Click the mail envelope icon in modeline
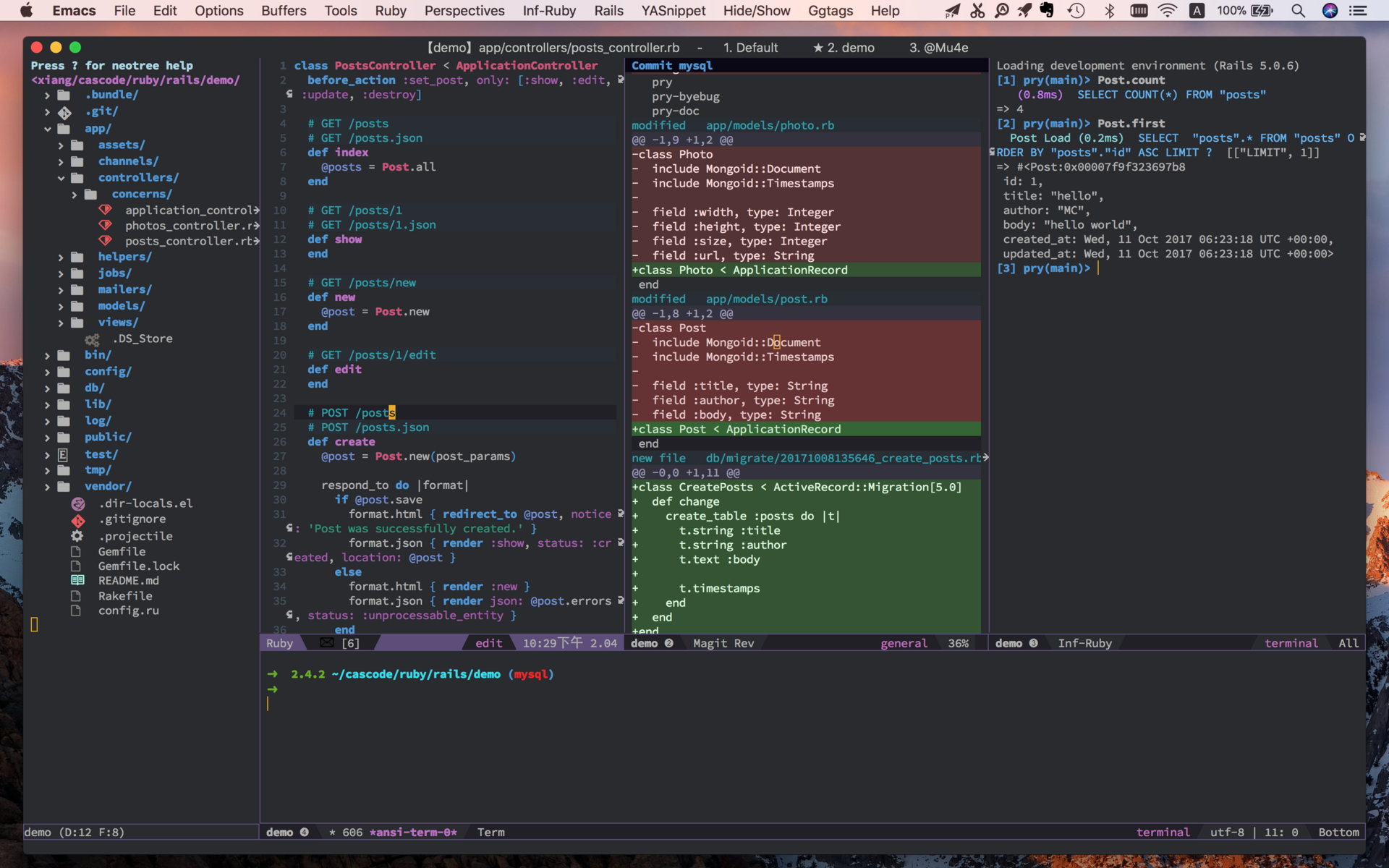Screen dimensions: 1389x868 (x=327, y=642)
